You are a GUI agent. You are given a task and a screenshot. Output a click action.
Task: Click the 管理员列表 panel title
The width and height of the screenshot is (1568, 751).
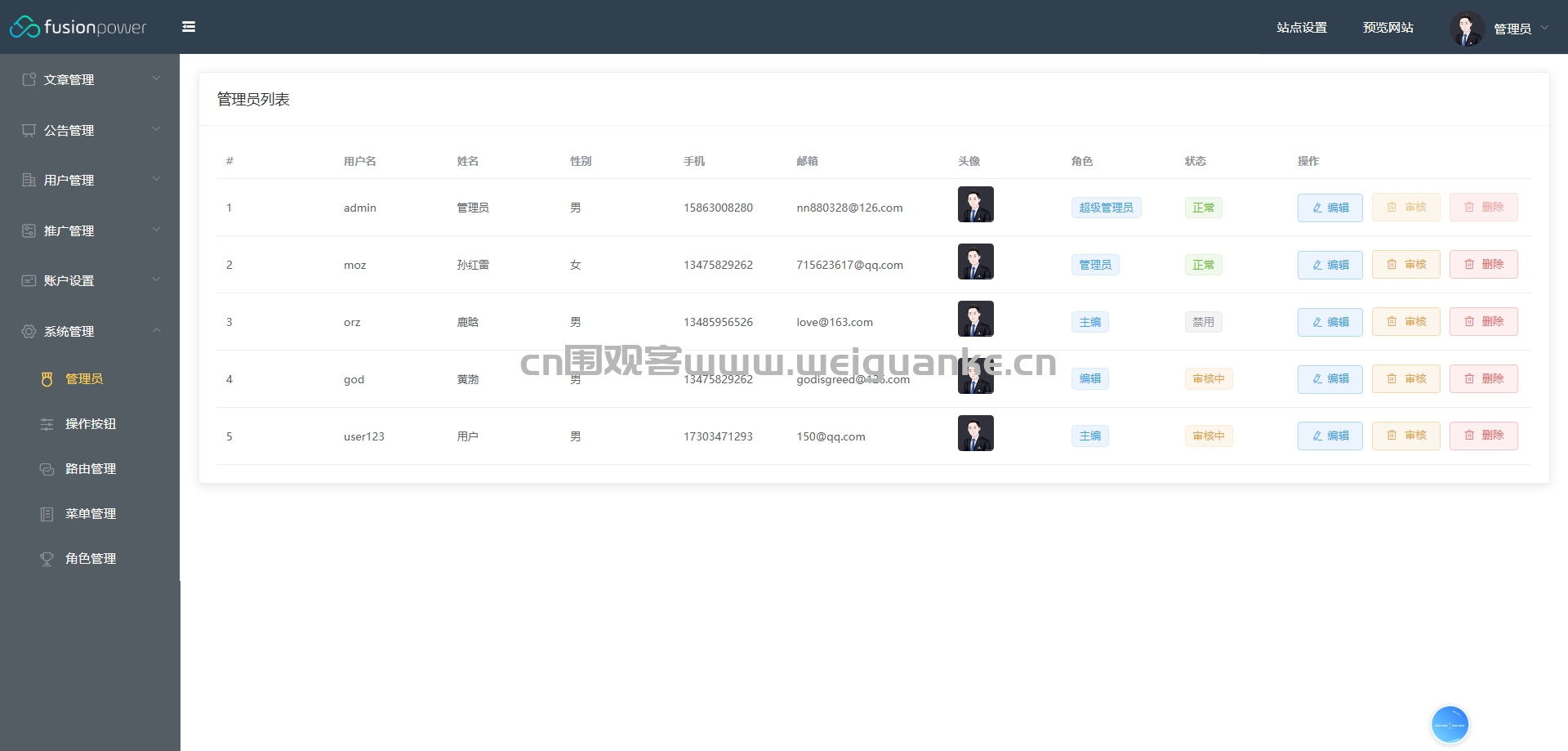pos(253,100)
